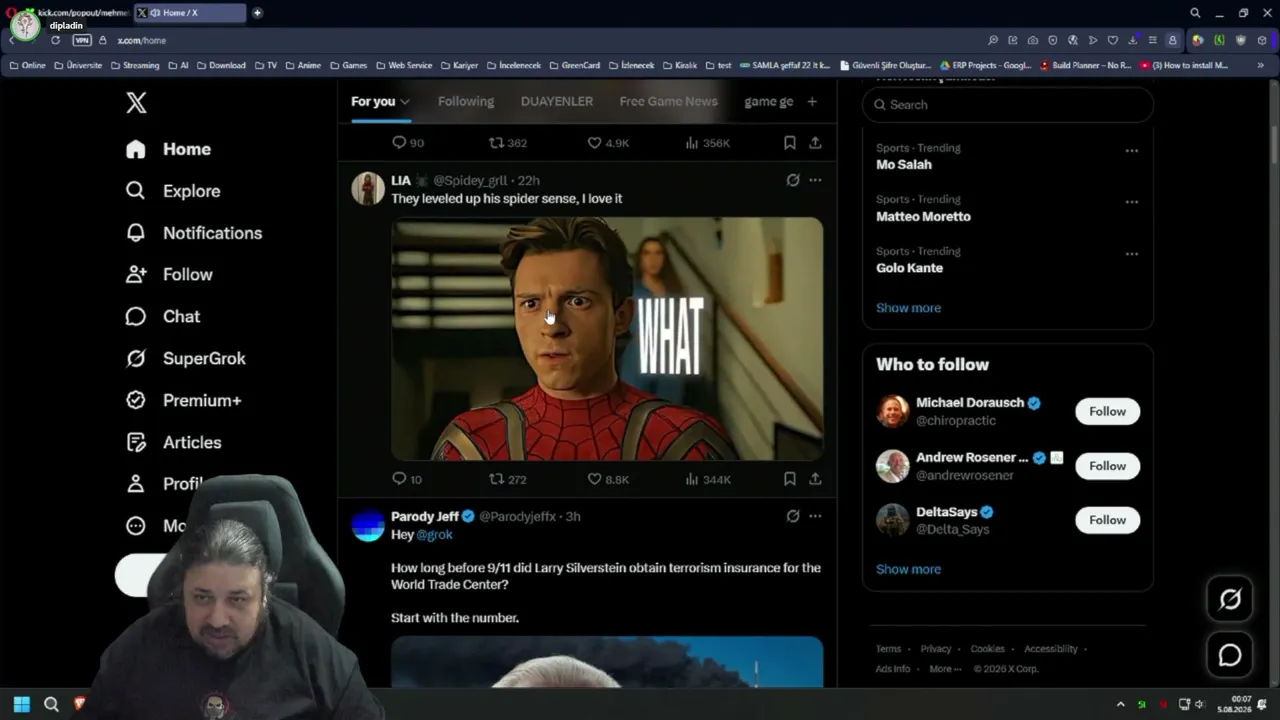Screen dimensions: 1280x720
Task: Switch to the Following tab
Action: [466, 101]
